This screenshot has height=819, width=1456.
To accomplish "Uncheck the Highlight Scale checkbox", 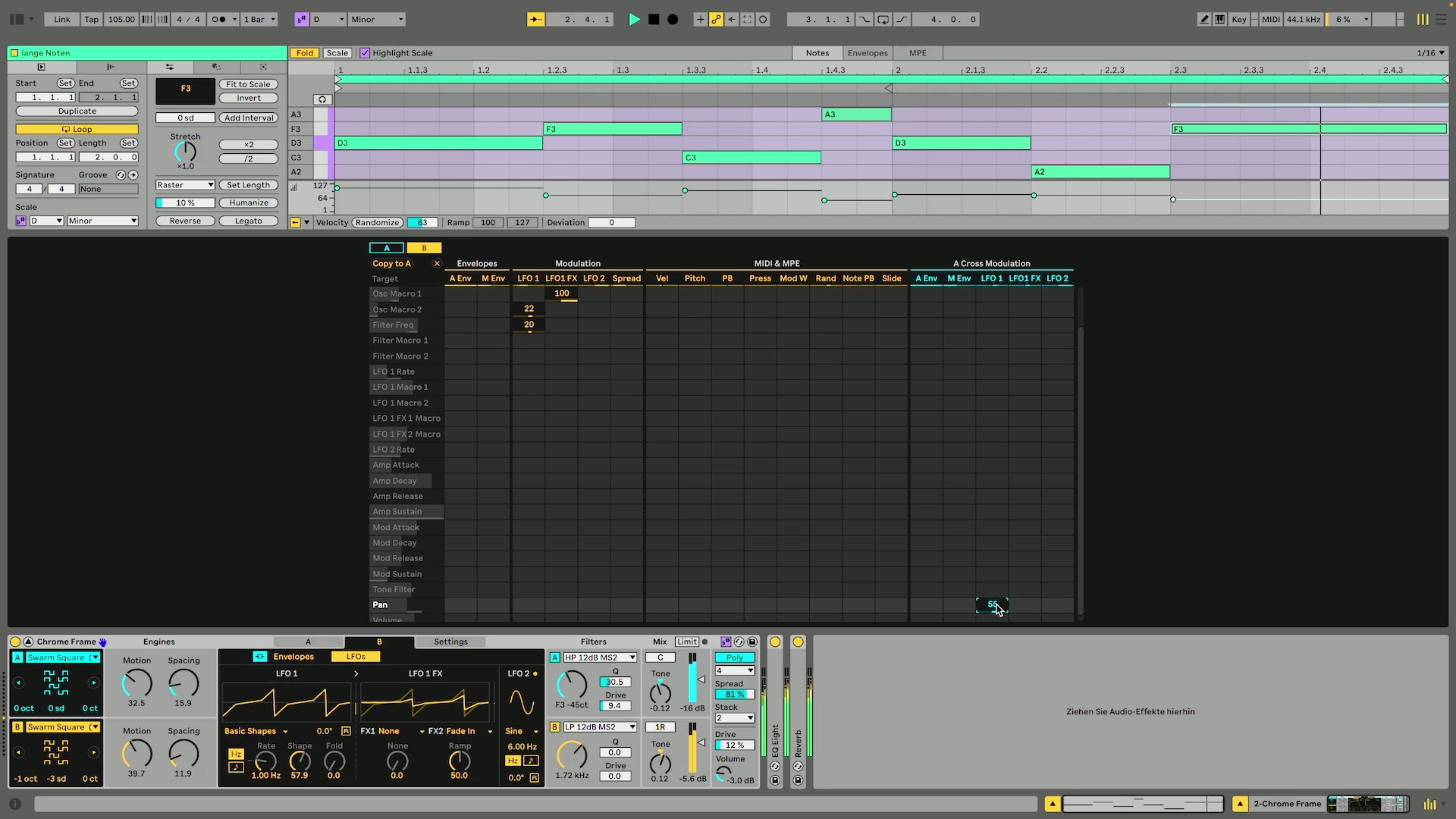I will 365,53.
